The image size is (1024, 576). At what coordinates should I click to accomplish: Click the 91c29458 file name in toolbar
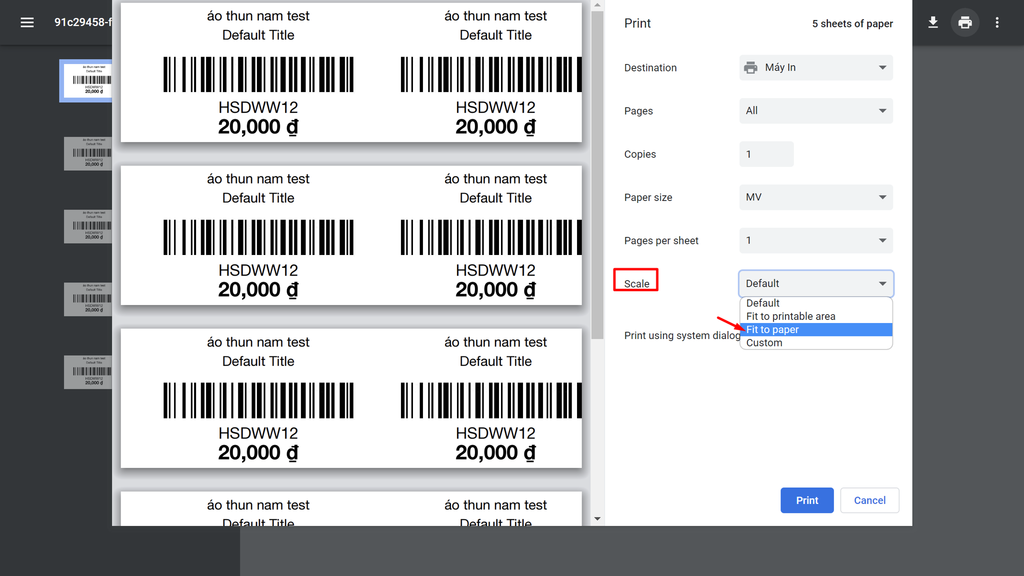click(x=83, y=23)
